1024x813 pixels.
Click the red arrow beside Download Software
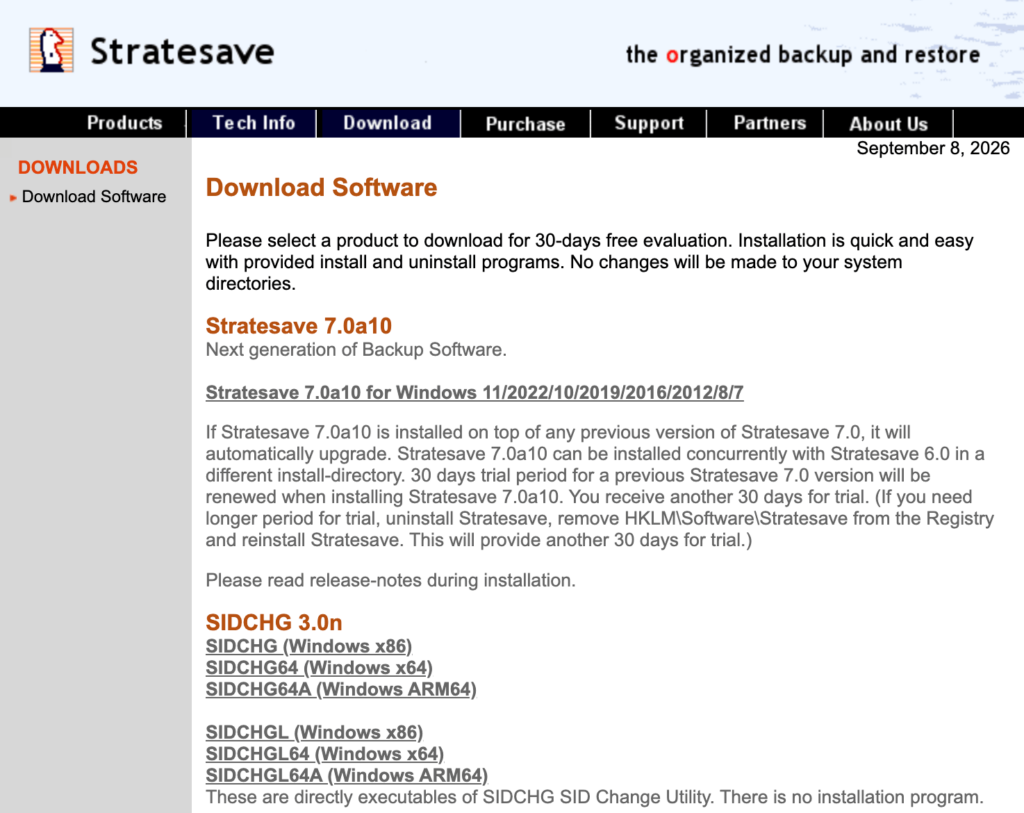13,197
